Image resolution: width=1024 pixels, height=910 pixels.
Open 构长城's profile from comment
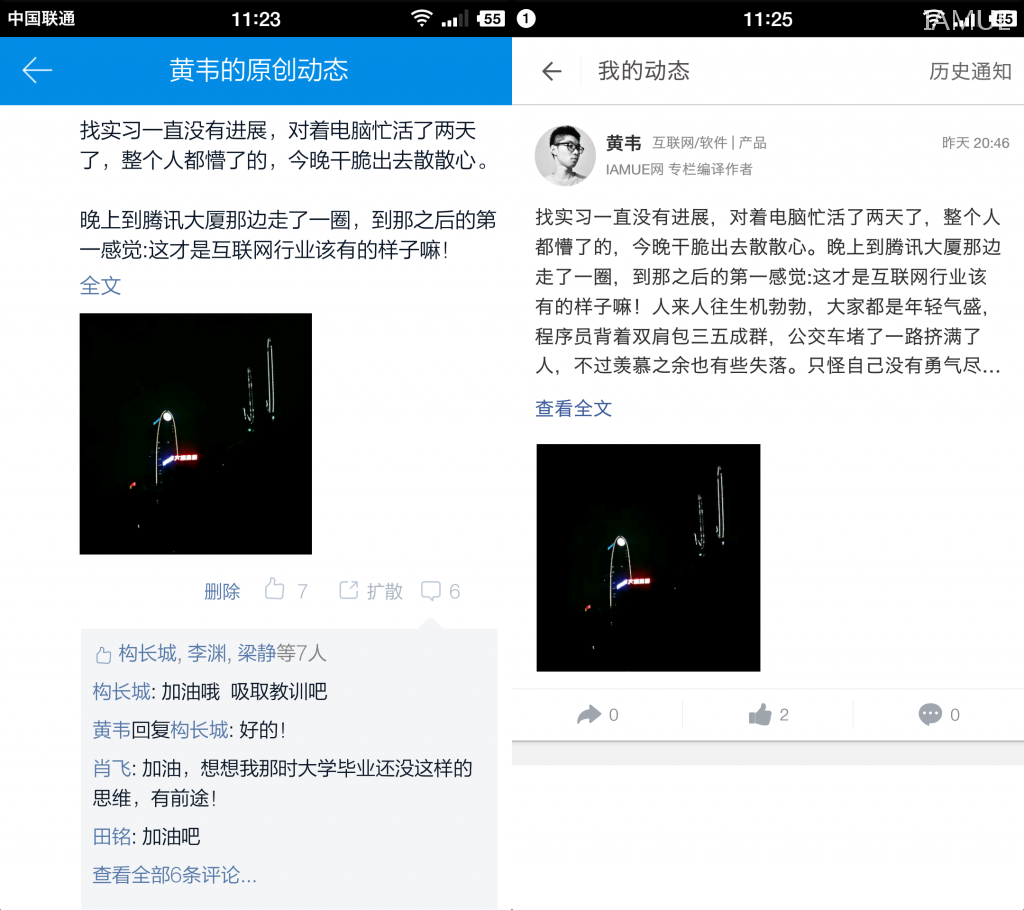(x=121, y=691)
